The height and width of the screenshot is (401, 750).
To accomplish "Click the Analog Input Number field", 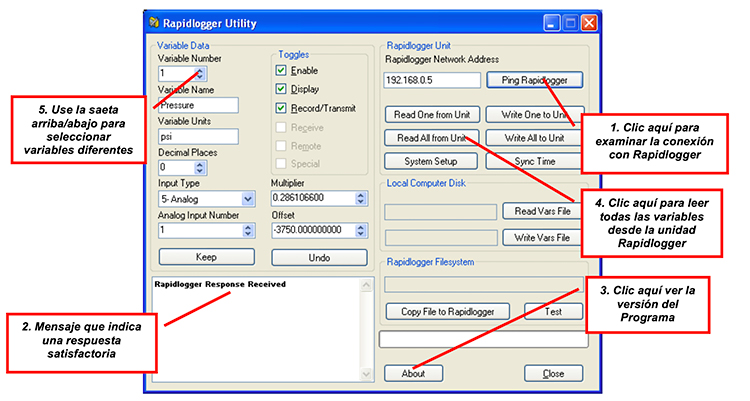I will tap(200, 230).
